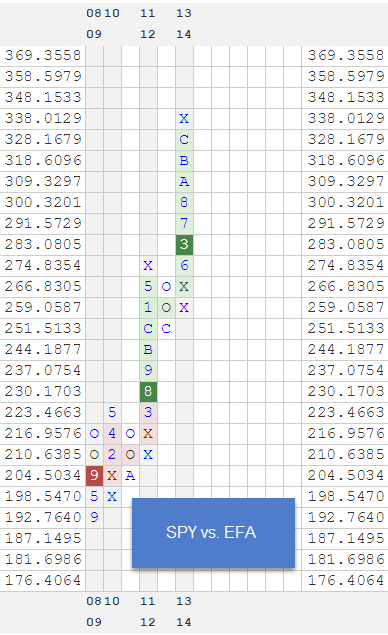
Task: Click the A cell in the 204.5034 row
Action: tap(130, 475)
